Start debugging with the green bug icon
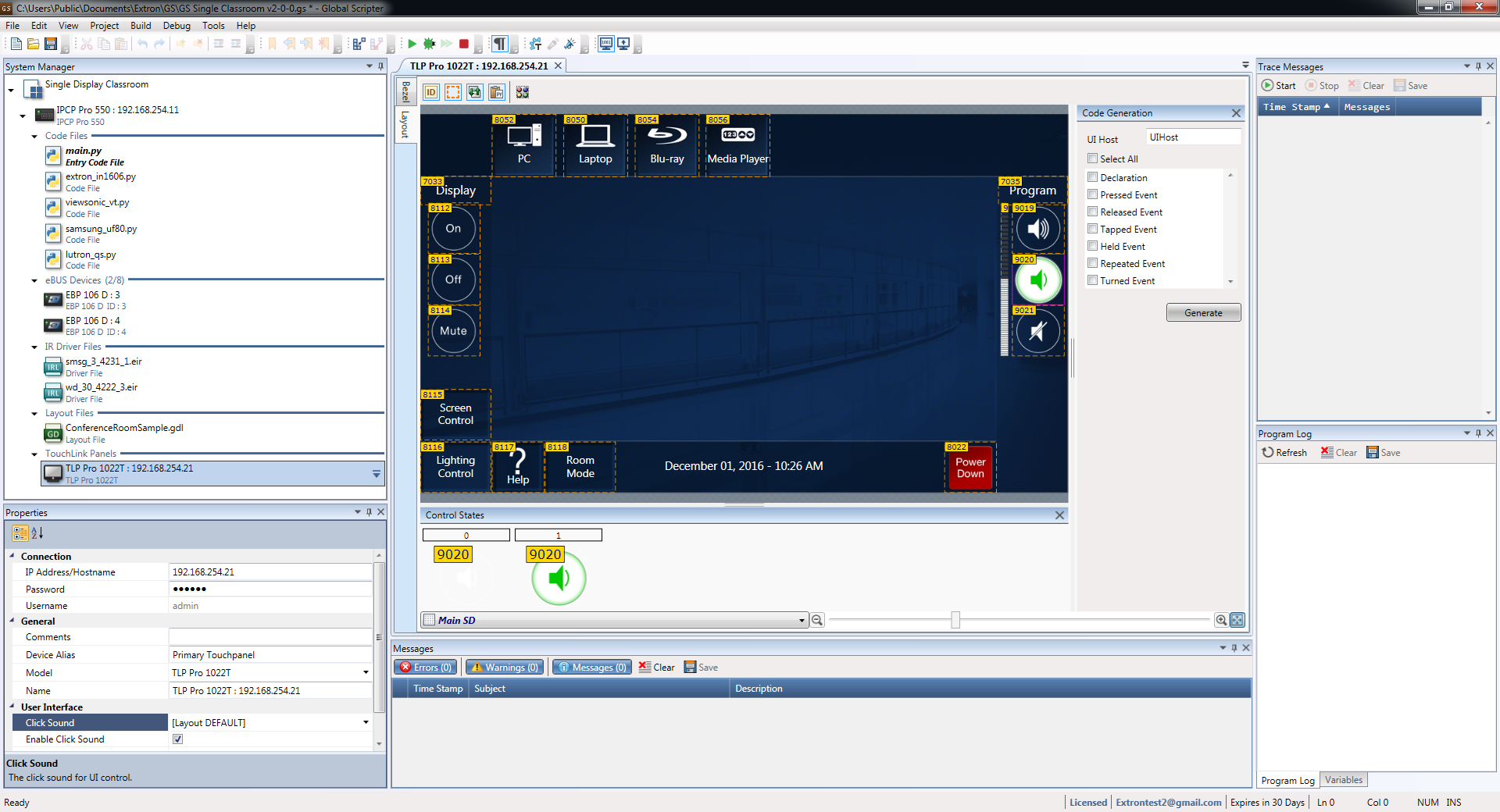1500x812 pixels. point(429,44)
